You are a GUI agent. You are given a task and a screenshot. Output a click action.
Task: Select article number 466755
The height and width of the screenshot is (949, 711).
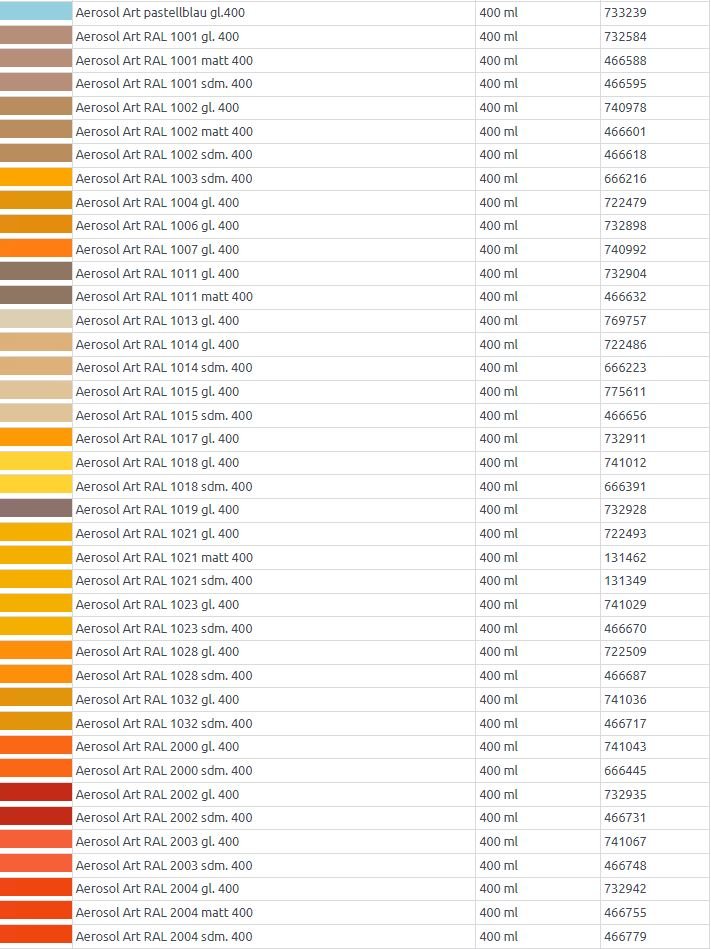pyautogui.click(x=625, y=912)
